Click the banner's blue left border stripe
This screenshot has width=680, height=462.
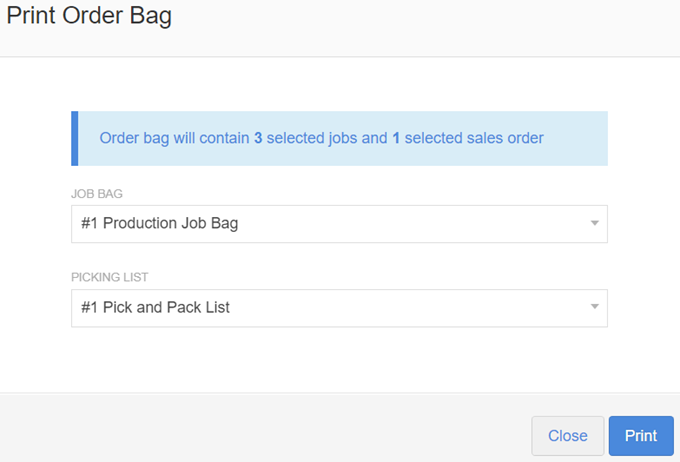click(x=74, y=138)
